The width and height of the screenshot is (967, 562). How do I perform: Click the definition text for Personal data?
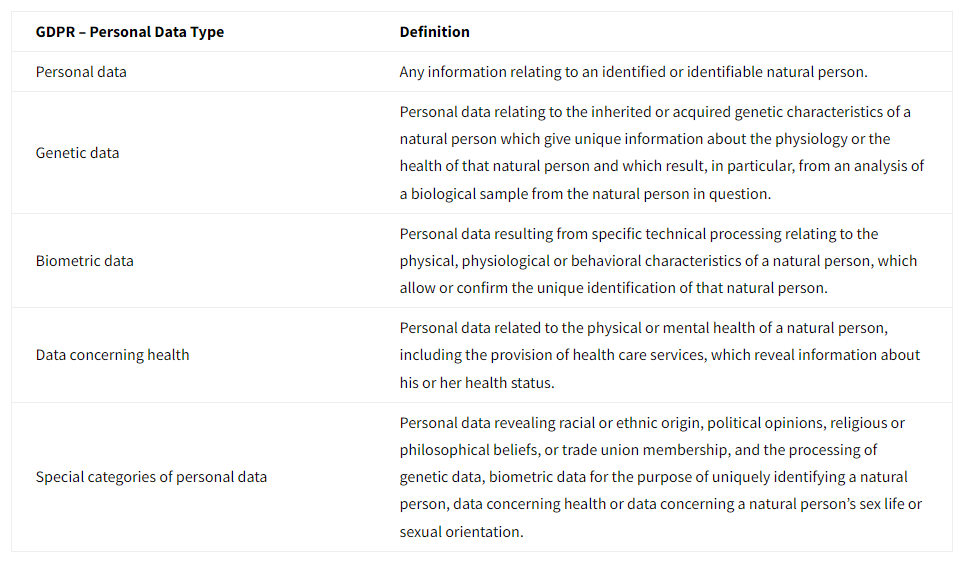[x=633, y=72]
